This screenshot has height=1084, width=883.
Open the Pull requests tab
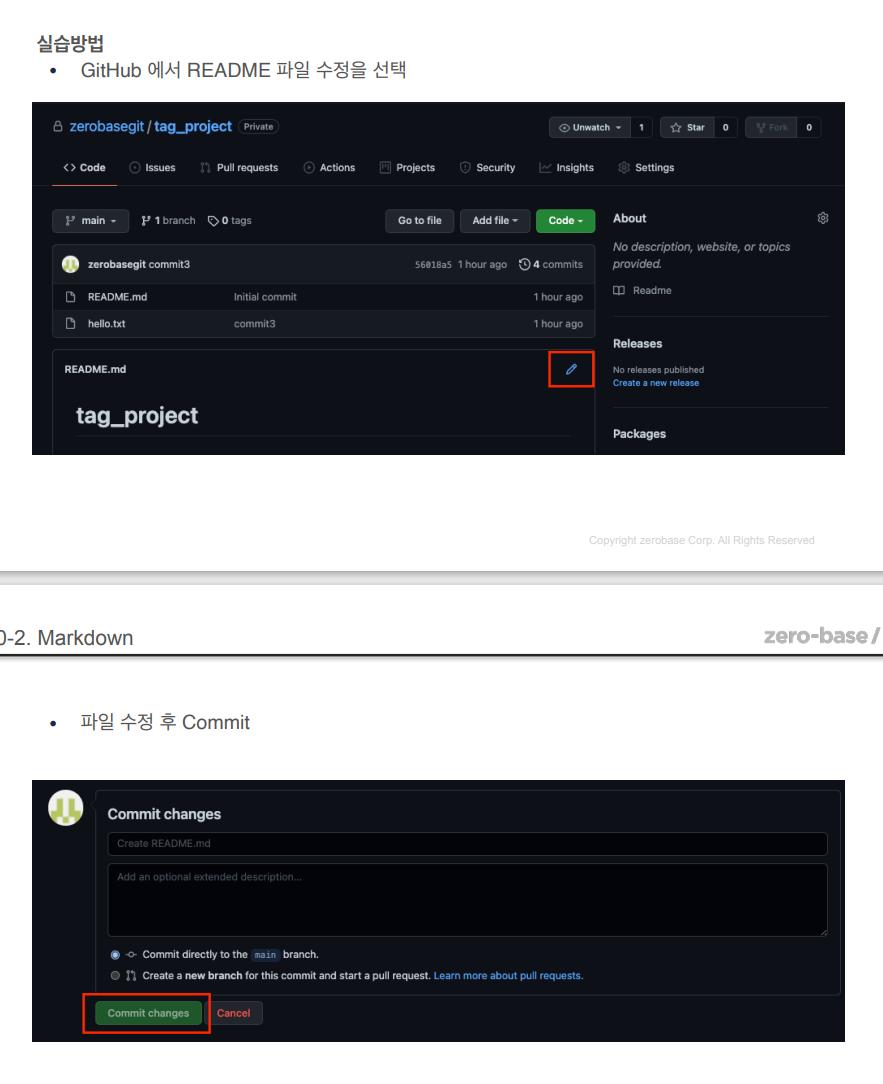coord(239,167)
